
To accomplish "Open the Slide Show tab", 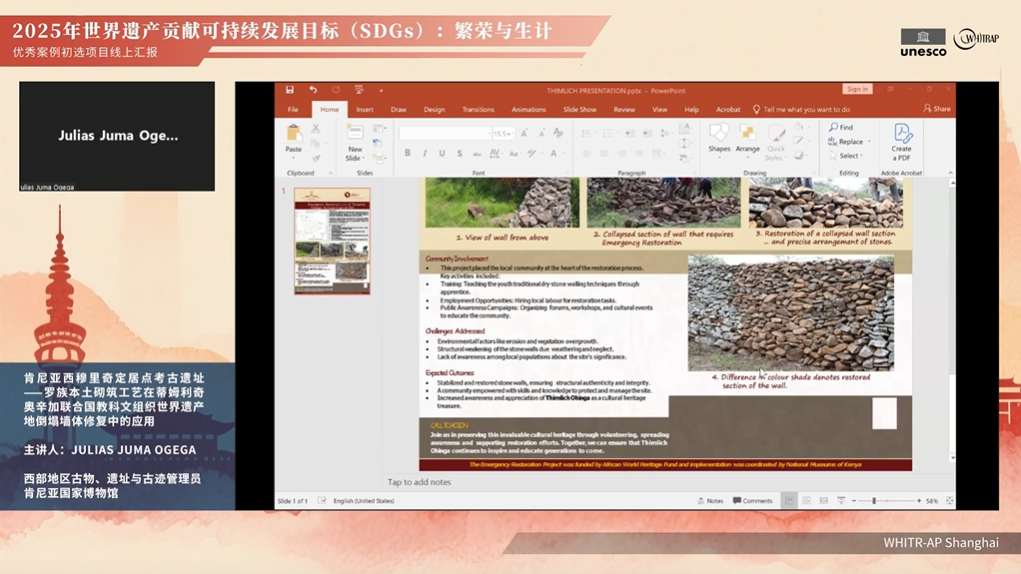I will 579,110.
